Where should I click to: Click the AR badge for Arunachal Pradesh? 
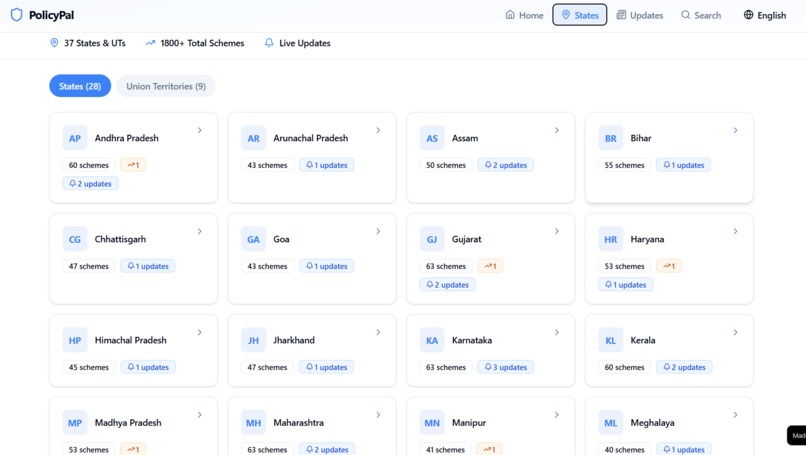coord(253,138)
